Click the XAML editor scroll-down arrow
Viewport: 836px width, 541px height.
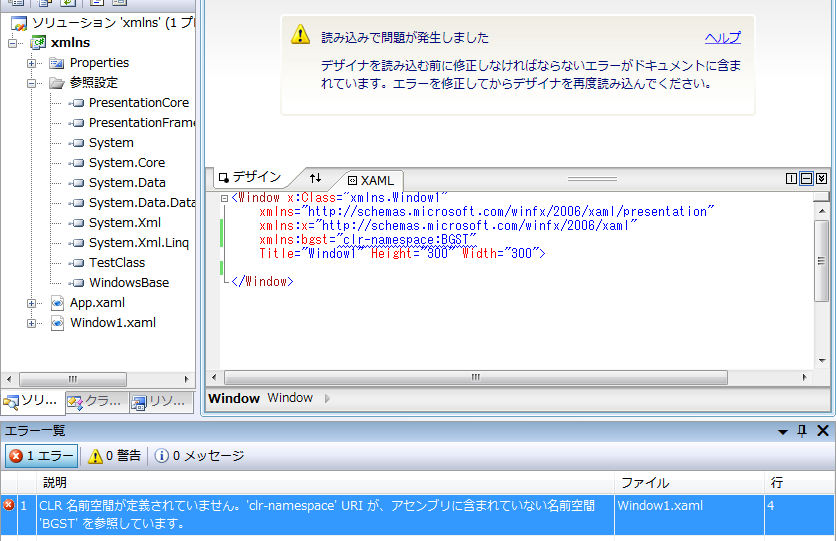[822, 361]
